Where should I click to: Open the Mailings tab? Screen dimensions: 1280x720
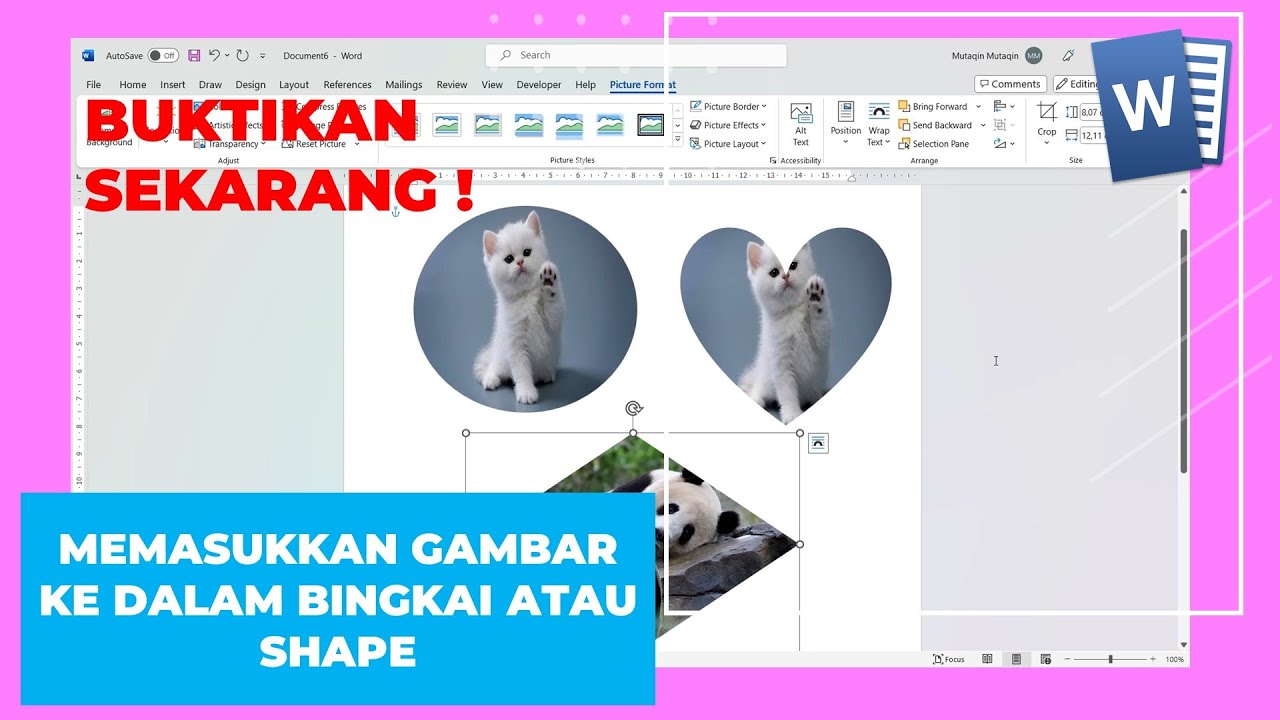[x=404, y=85]
